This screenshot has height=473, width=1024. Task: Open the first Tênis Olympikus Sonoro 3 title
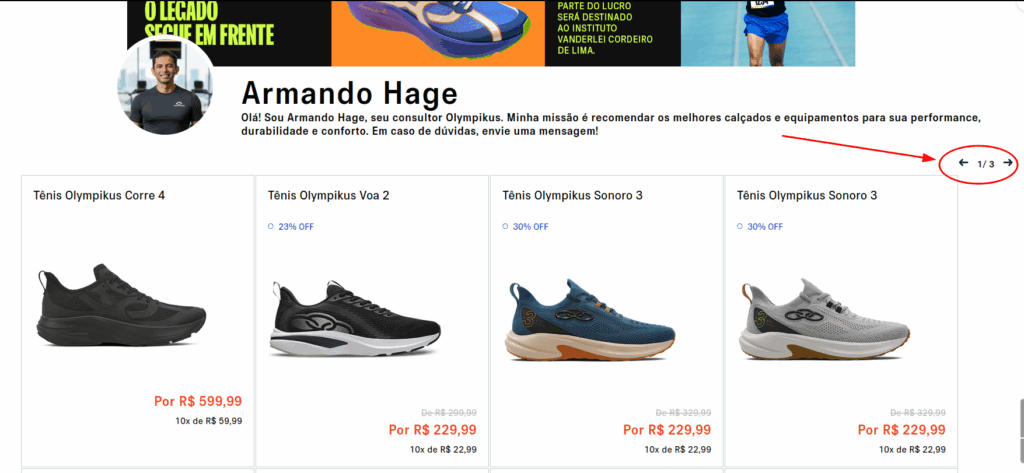click(x=572, y=195)
